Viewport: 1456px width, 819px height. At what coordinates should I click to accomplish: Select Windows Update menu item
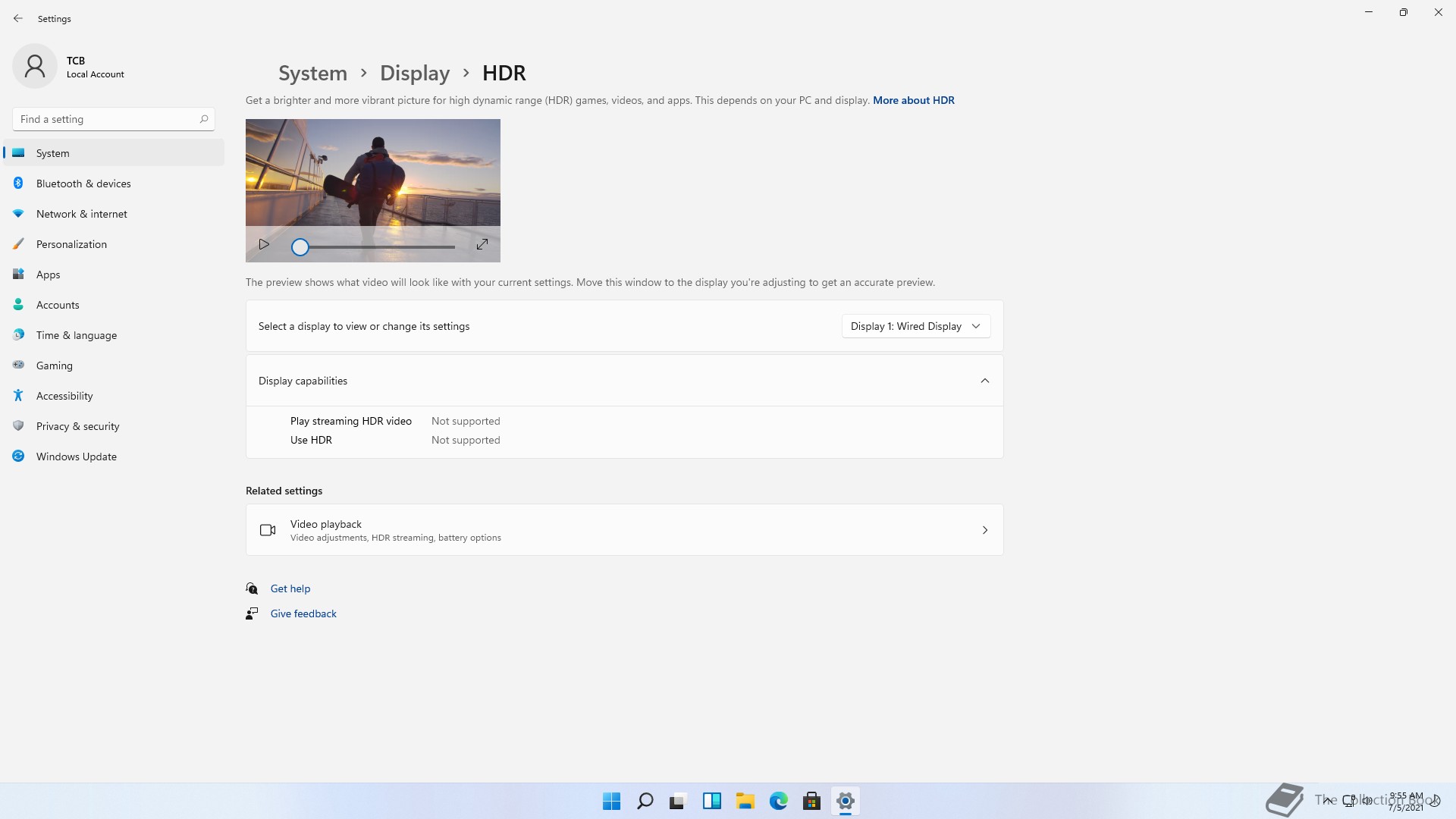(114, 457)
